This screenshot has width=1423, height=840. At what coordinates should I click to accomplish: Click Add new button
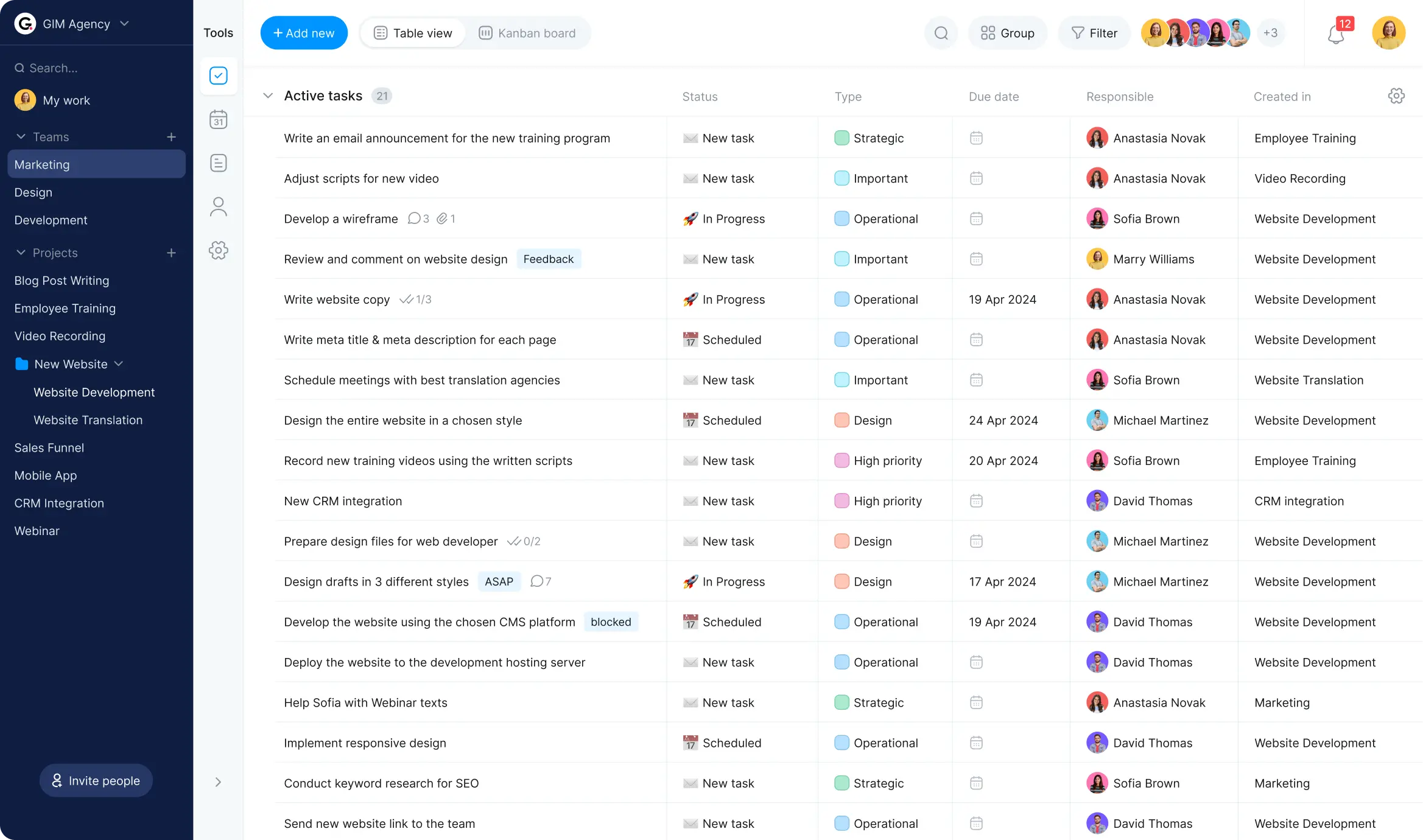(x=304, y=33)
